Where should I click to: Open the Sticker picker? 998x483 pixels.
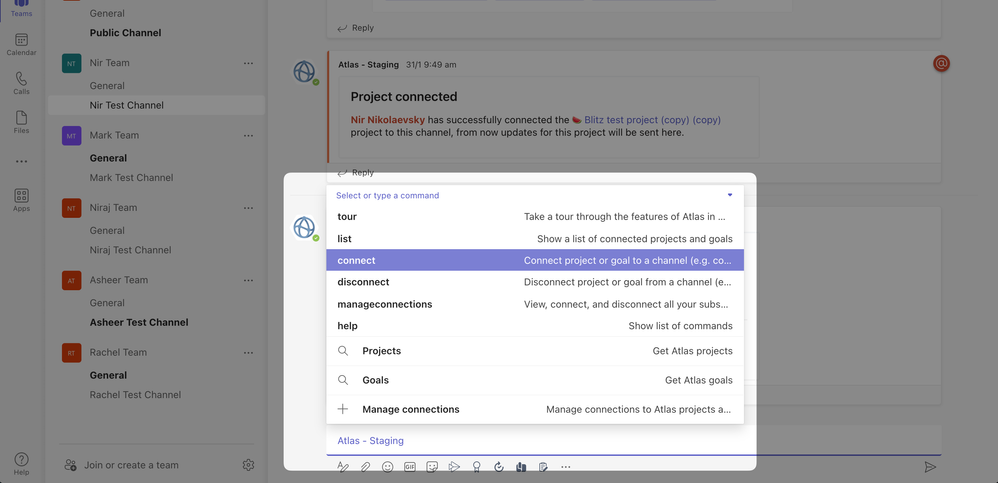point(432,466)
